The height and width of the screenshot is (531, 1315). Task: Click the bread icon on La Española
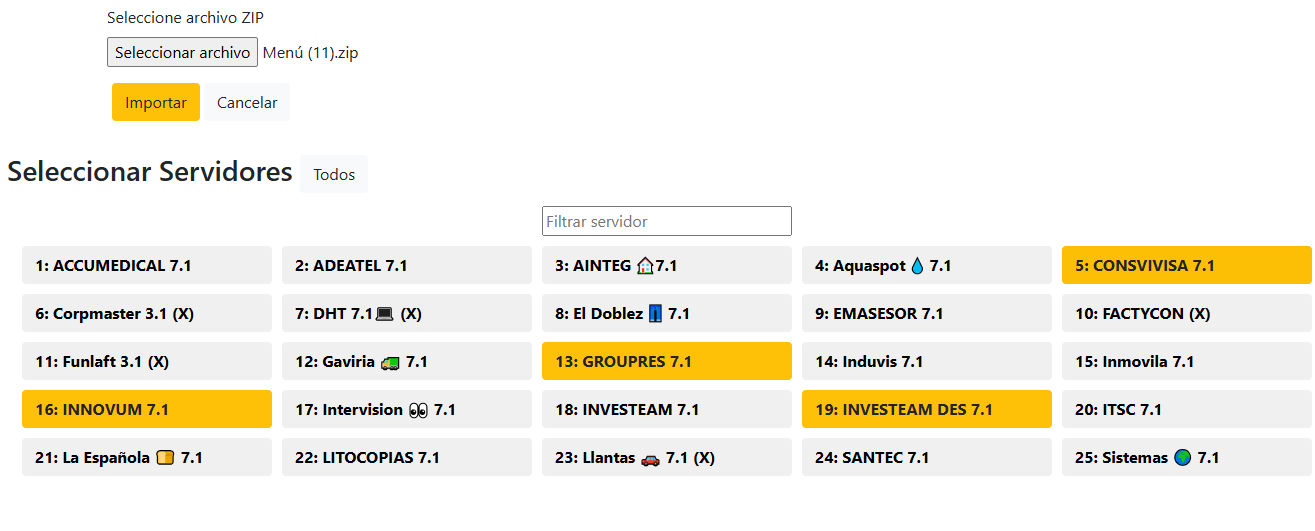(165, 458)
